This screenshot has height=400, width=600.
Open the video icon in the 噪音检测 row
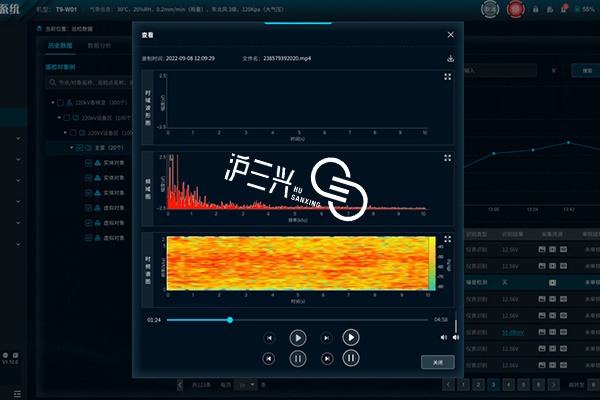tap(553, 282)
